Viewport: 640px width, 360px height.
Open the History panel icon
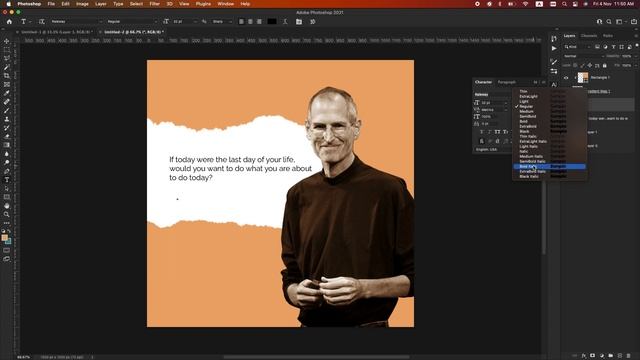click(x=554, y=39)
